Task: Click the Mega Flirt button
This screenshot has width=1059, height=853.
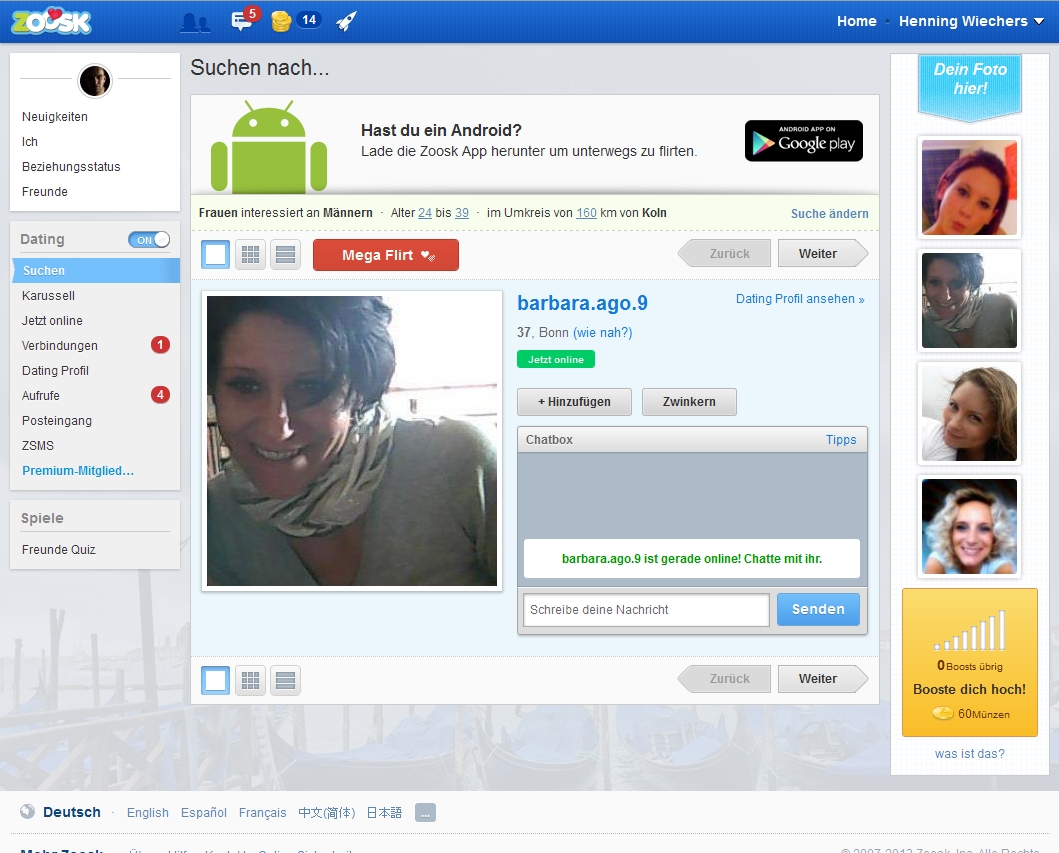Action: click(386, 255)
